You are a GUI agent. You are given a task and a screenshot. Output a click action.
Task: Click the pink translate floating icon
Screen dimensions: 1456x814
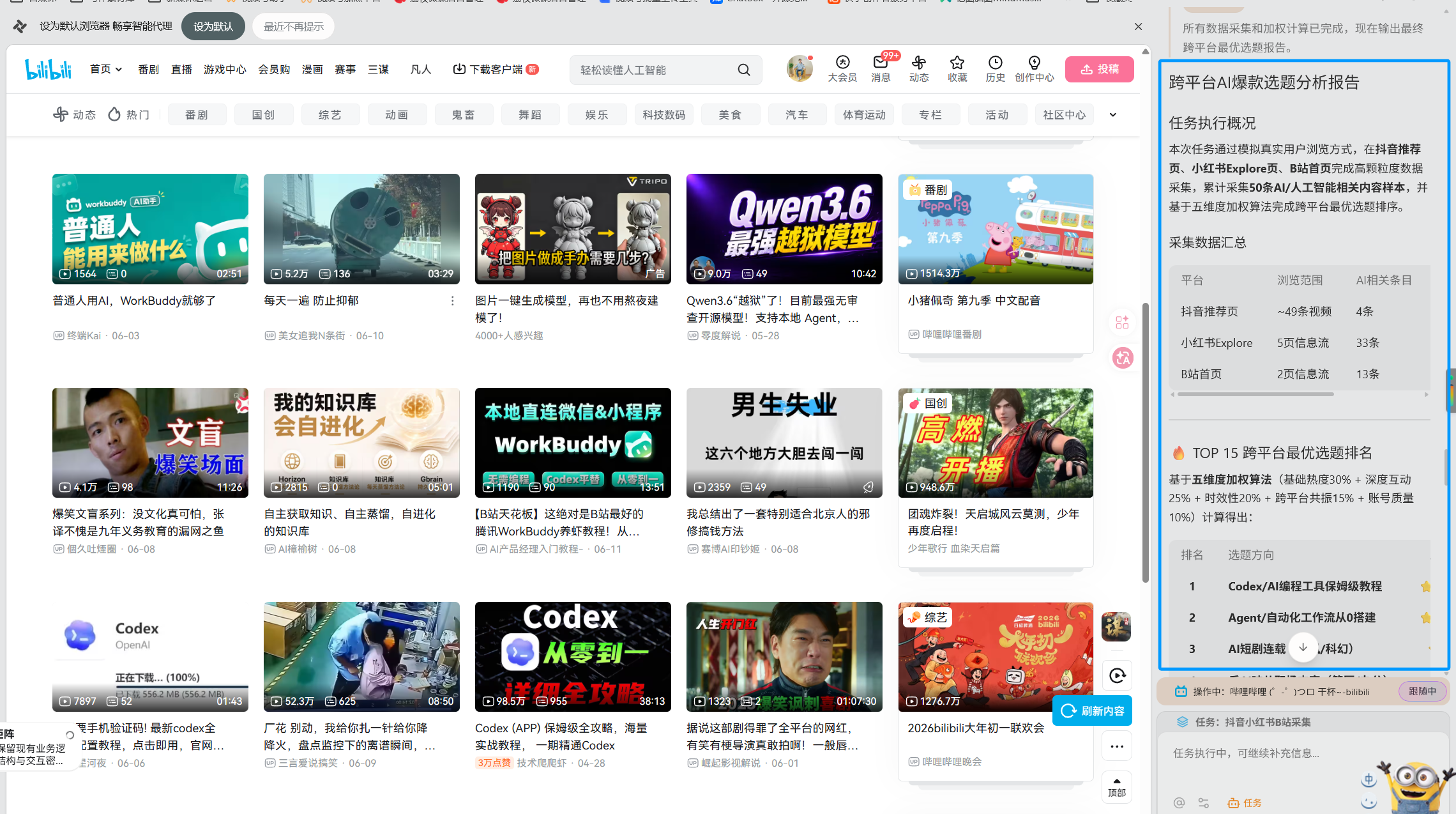(1122, 358)
